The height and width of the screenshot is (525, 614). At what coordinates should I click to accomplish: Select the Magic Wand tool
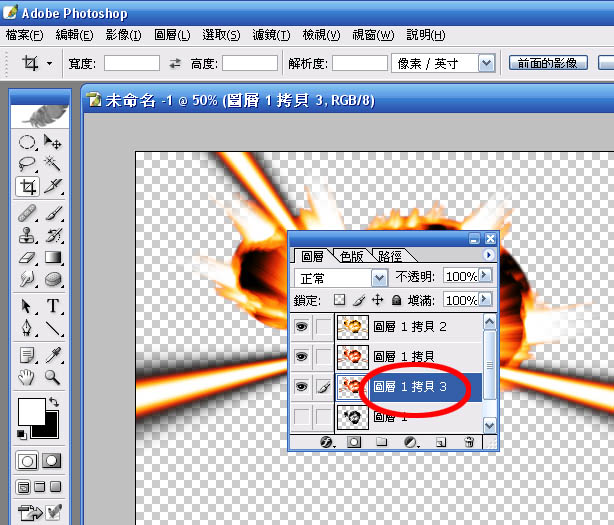53,164
